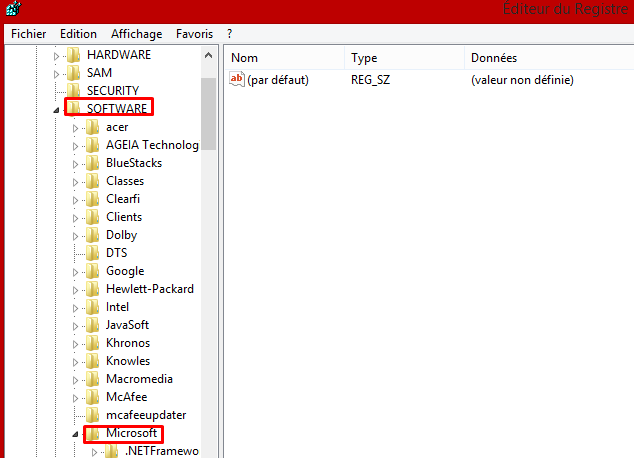Screen dimensions: 634x458
Task: Expand the Khronos key
Action: coord(75,344)
